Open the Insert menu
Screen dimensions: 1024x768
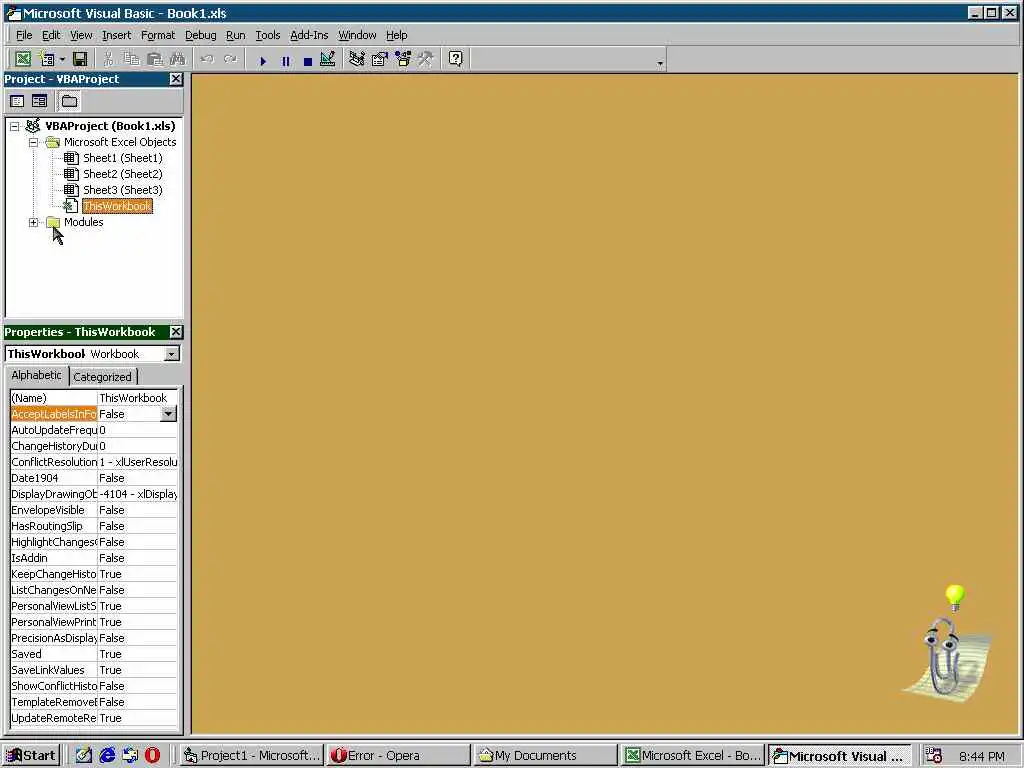116,35
